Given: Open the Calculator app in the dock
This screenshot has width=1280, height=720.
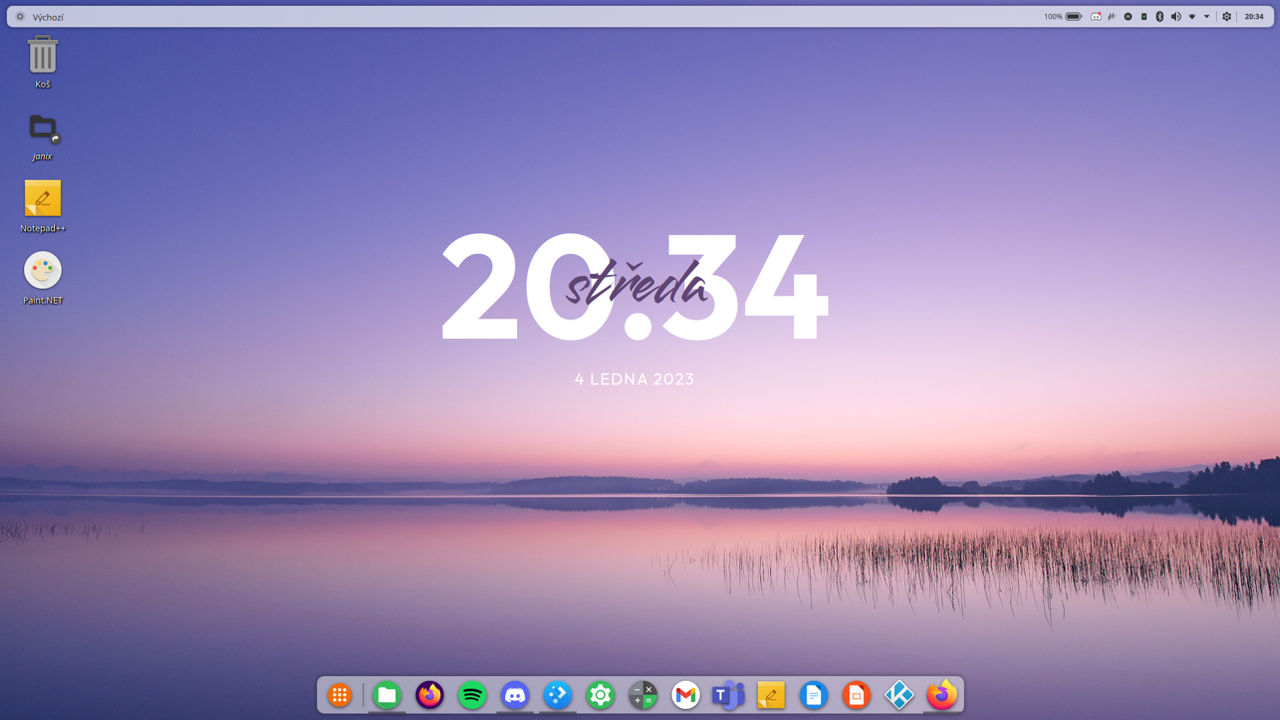Looking at the screenshot, I should [643, 695].
